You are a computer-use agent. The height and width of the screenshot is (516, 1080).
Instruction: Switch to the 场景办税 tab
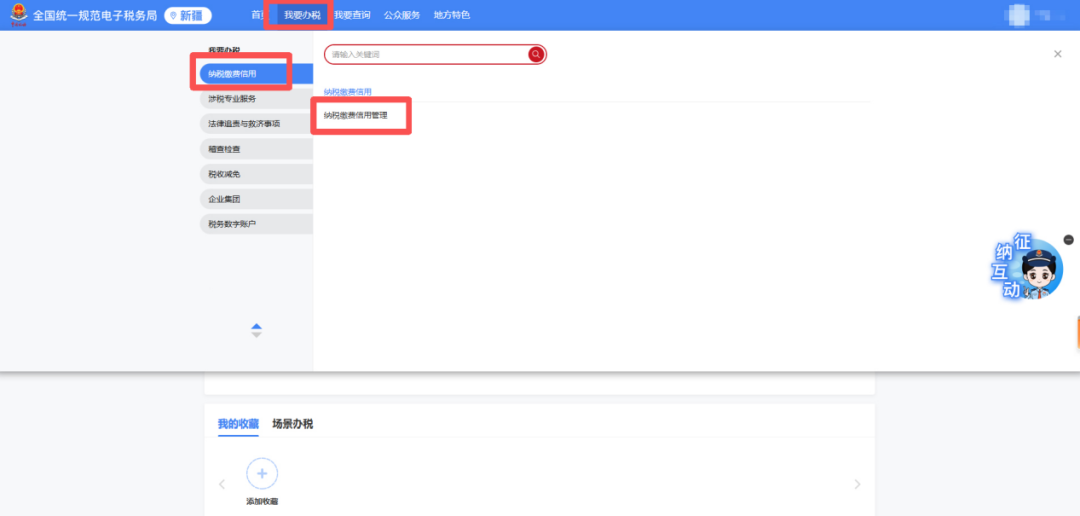293,424
